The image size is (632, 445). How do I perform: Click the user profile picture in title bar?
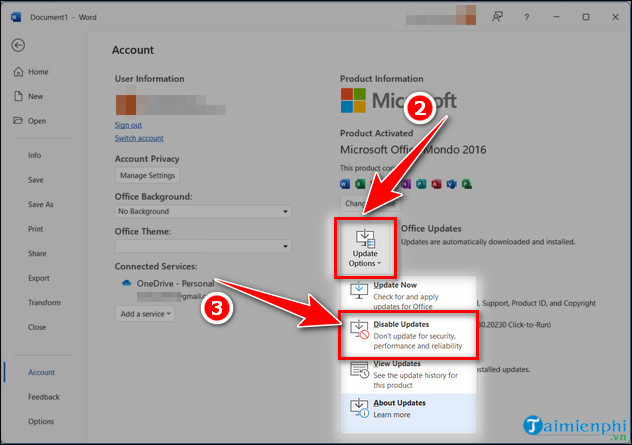click(x=466, y=15)
